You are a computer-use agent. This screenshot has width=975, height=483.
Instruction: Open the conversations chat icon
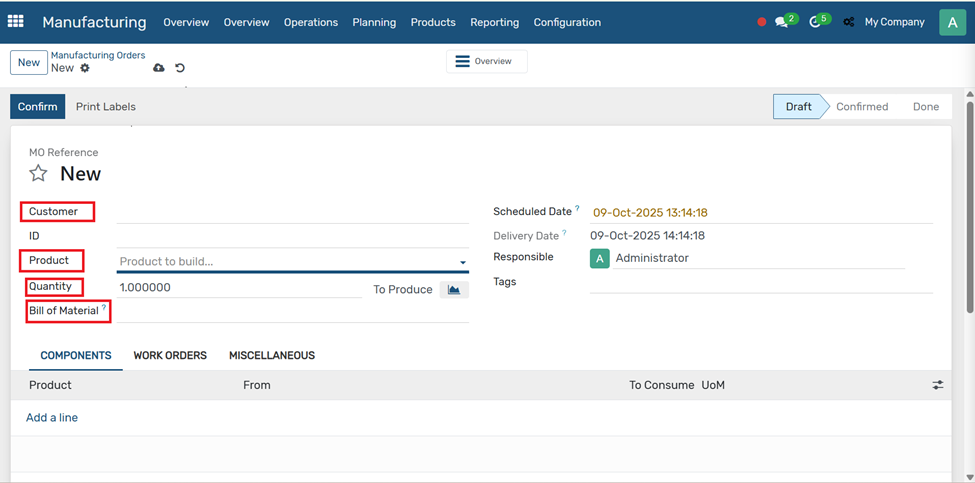coord(782,22)
